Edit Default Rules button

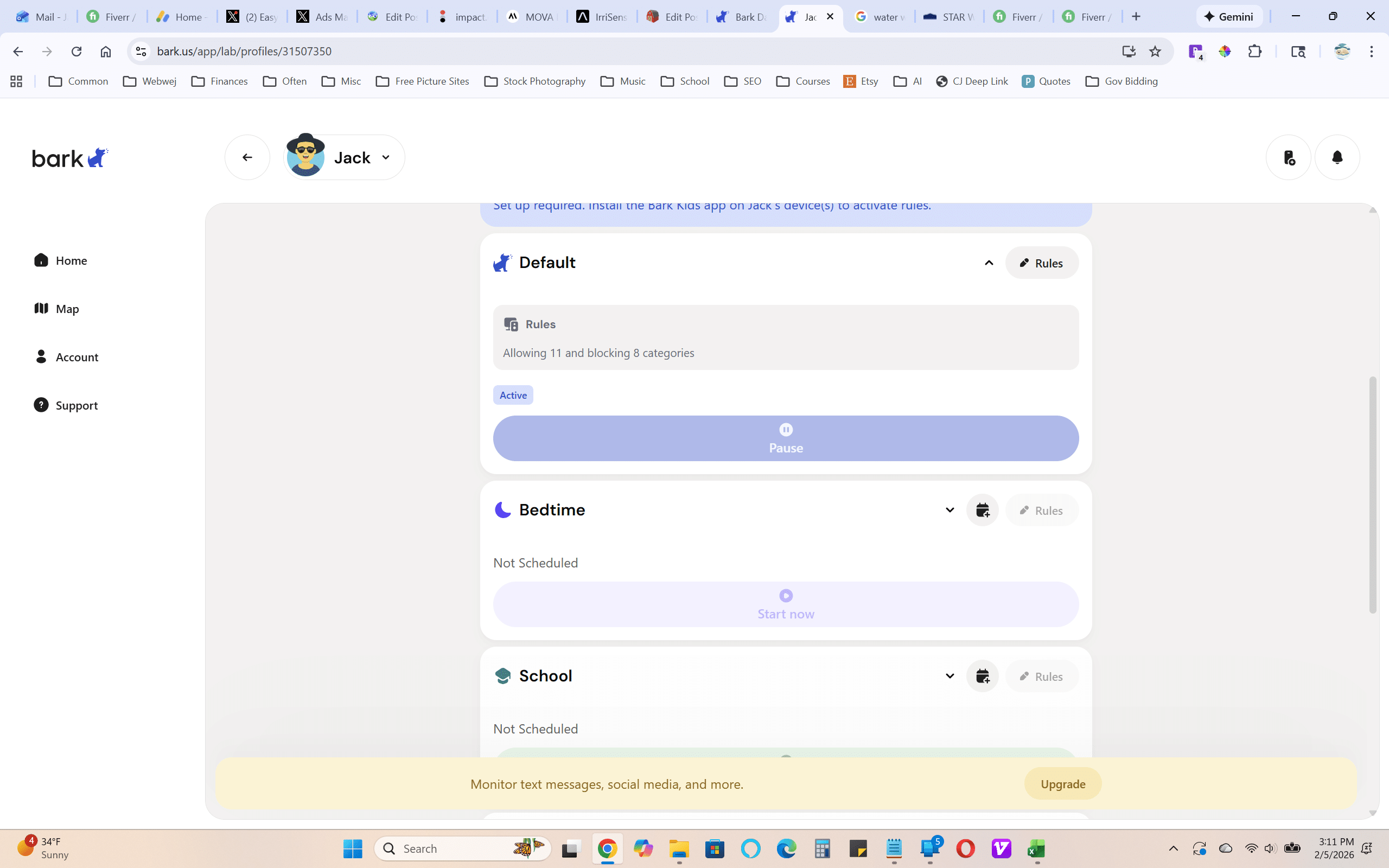tap(1041, 263)
